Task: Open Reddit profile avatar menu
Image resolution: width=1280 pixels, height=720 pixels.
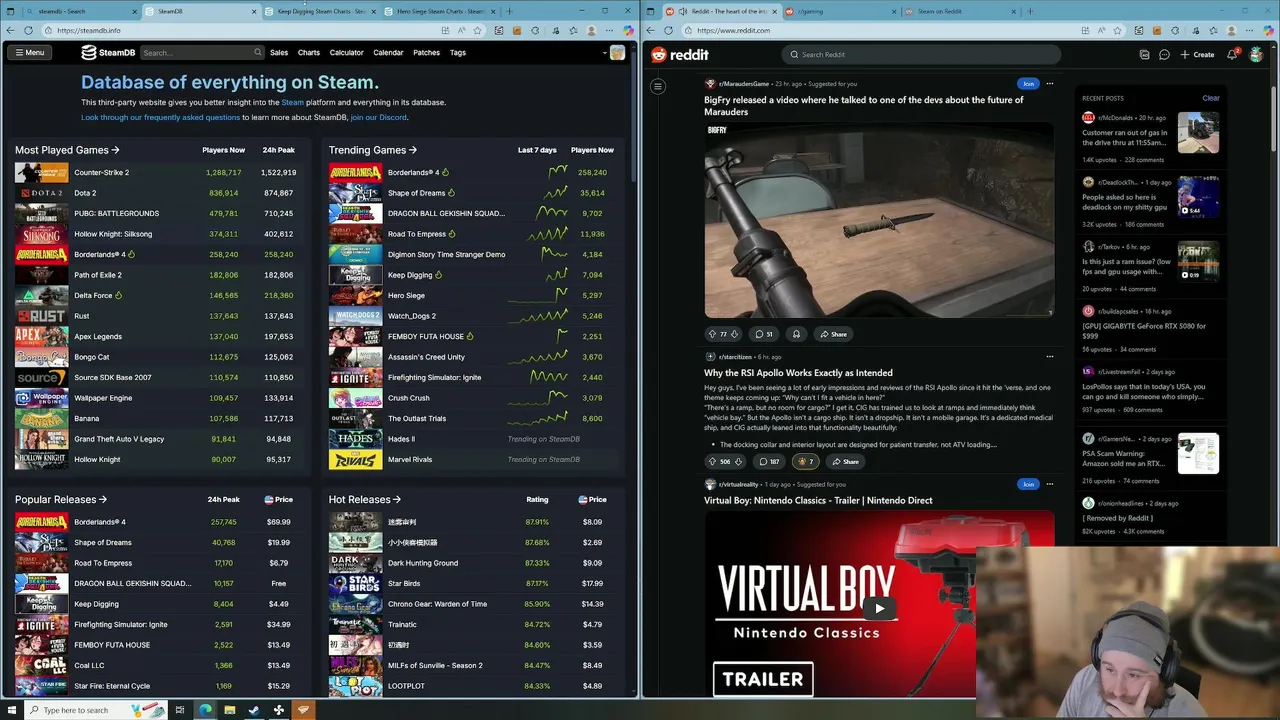Action: click(x=1256, y=55)
